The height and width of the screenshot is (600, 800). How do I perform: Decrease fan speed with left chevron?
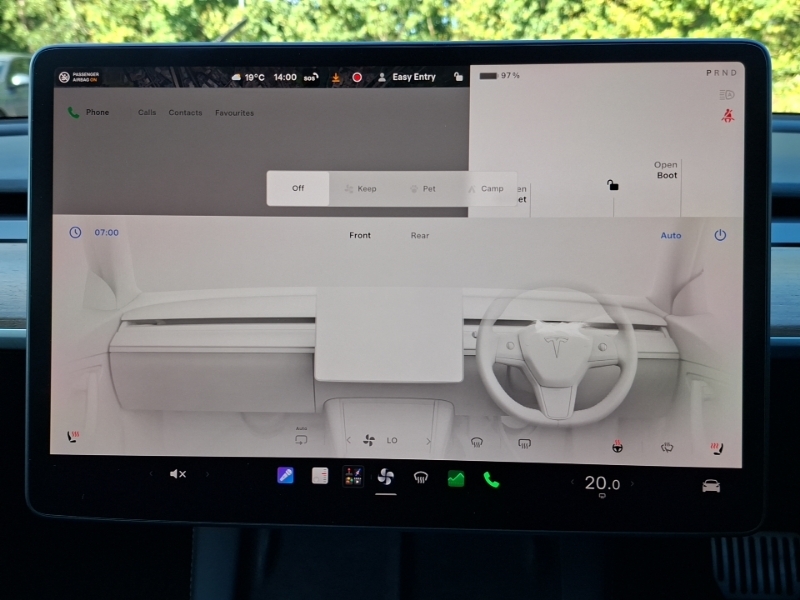pyautogui.click(x=348, y=440)
